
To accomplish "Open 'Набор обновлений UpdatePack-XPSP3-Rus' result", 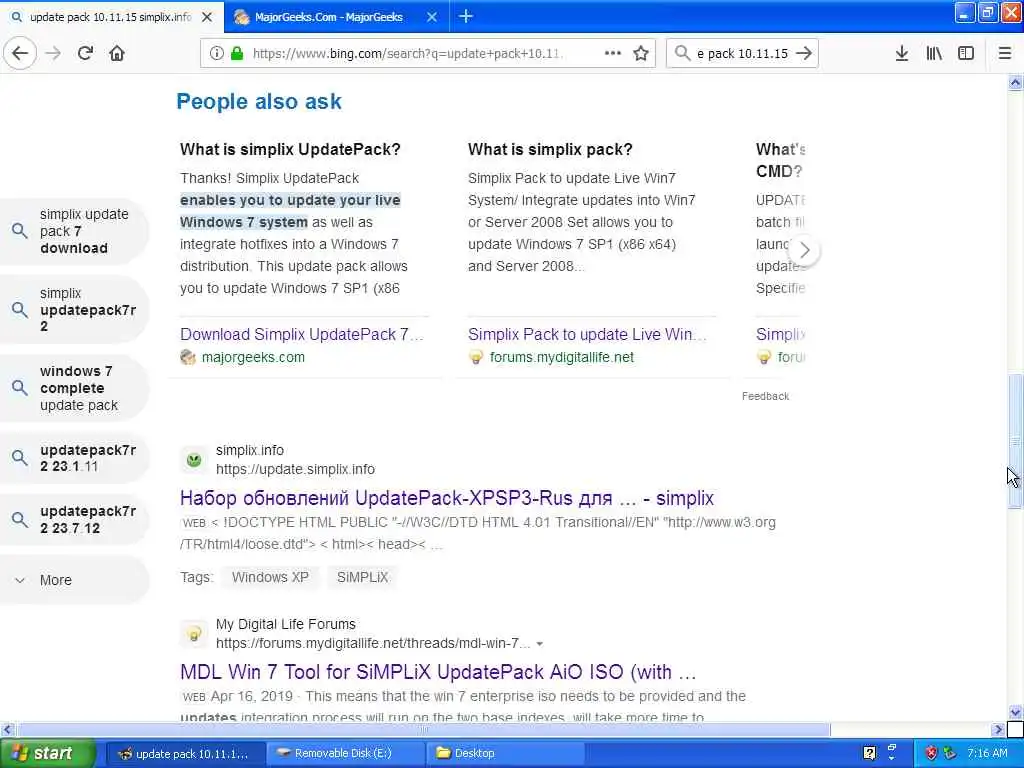I will click(x=447, y=498).
